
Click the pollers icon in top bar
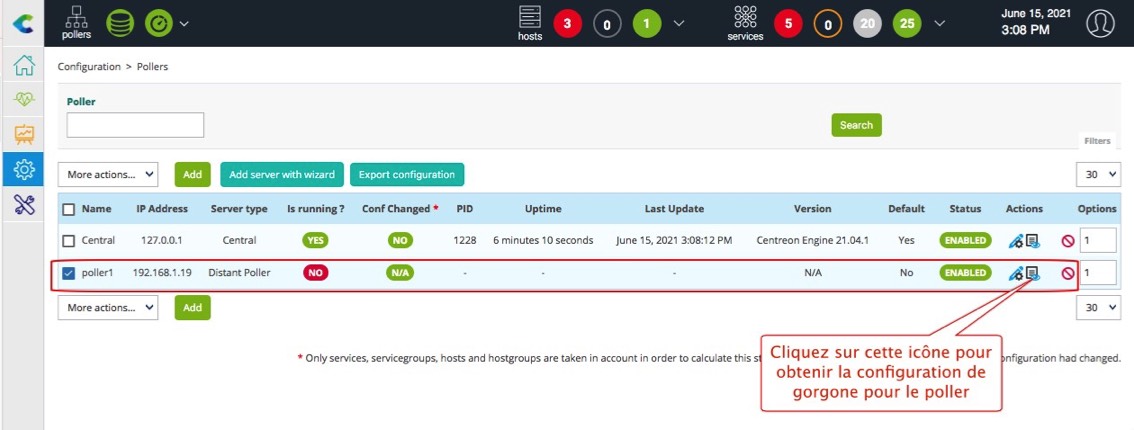coord(76,22)
